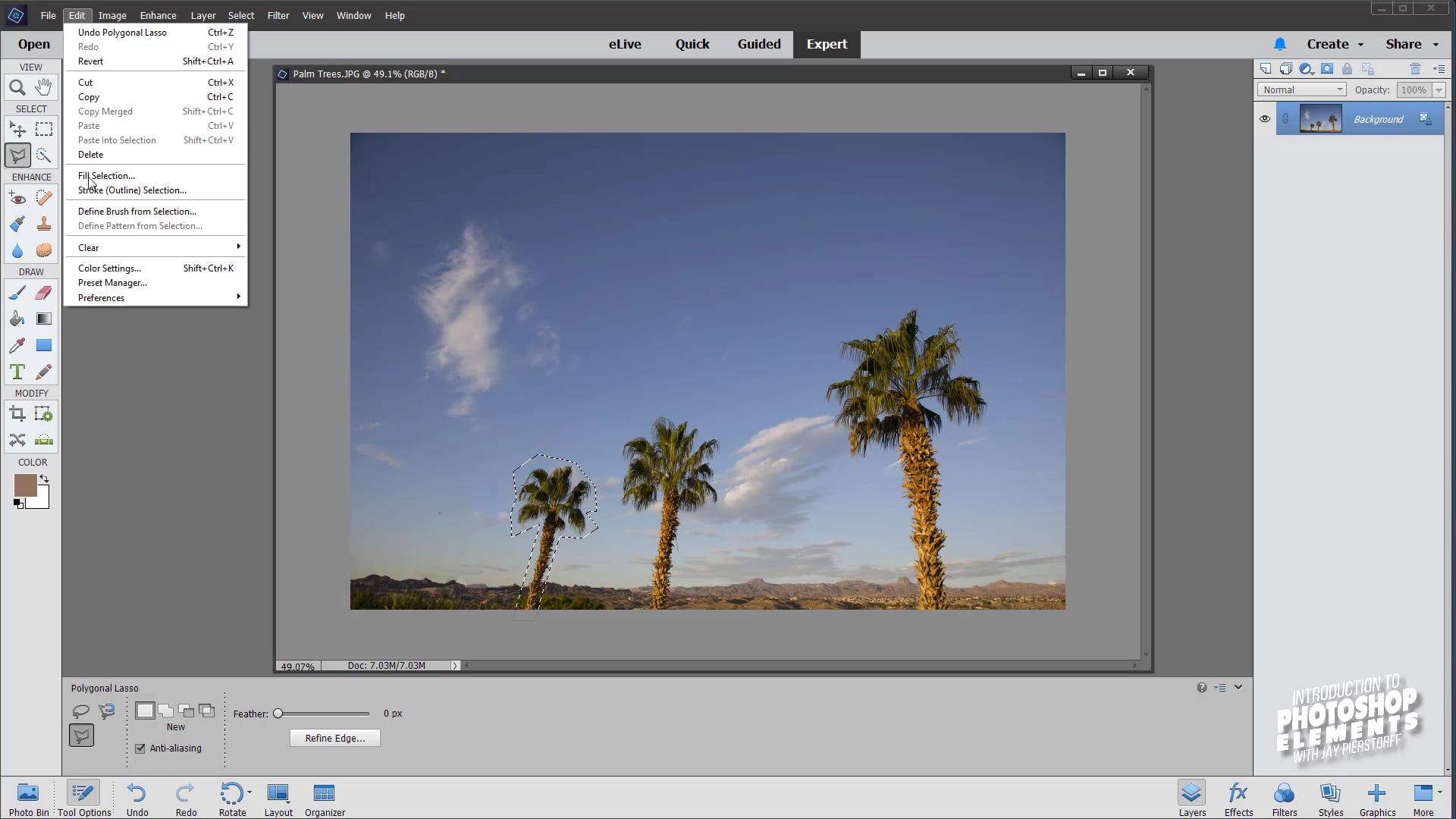This screenshot has width=1456, height=819.
Task: Select the Horizontal Type tool
Action: click(17, 372)
